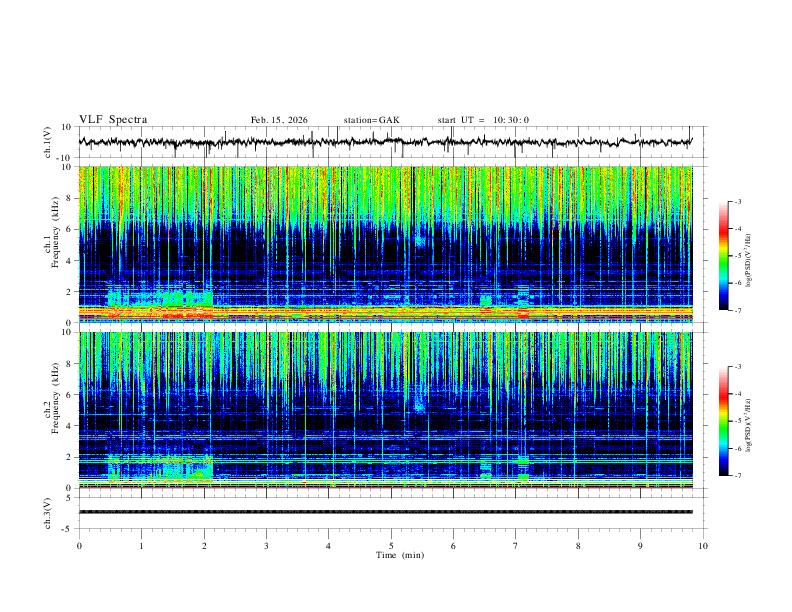
Task: Click the "6" kHz tick on ch.1 frequency axis
Action: [x=69, y=229]
